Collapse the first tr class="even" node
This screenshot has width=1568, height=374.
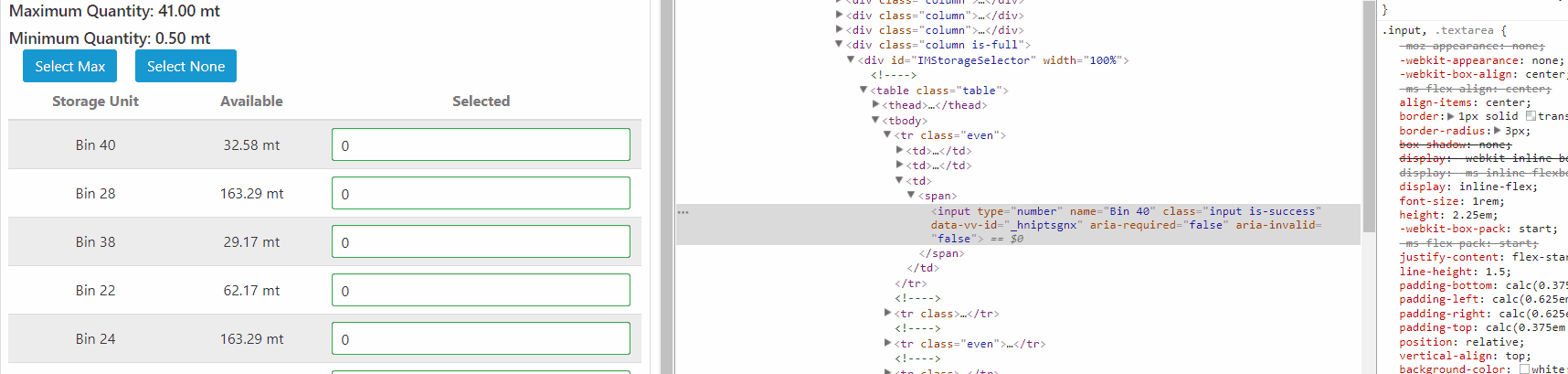(886, 134)
